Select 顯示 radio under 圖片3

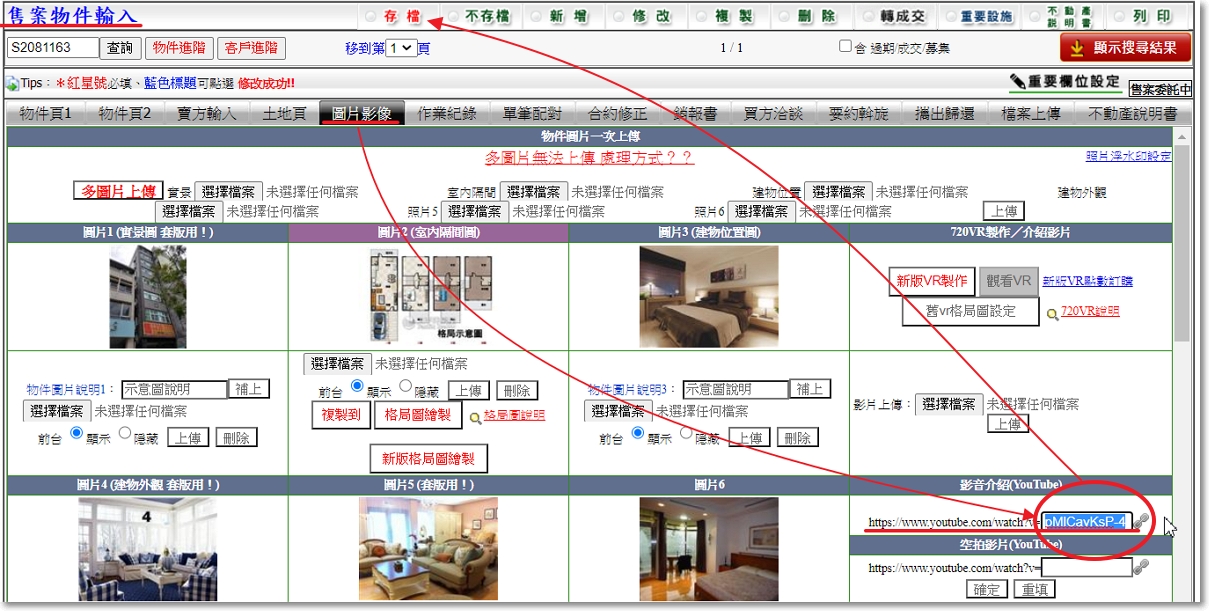coord(637,434)
